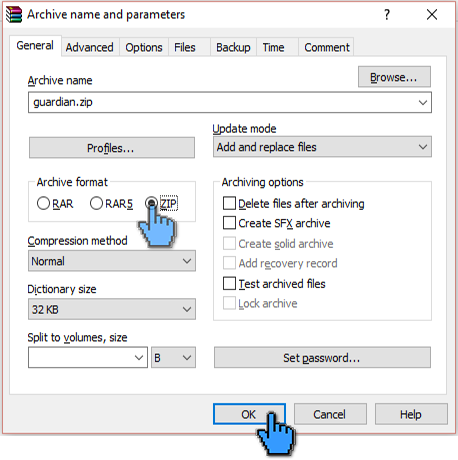Click the WinRAR books icon in title bar

pyautogui.click(x=14, y=14)
